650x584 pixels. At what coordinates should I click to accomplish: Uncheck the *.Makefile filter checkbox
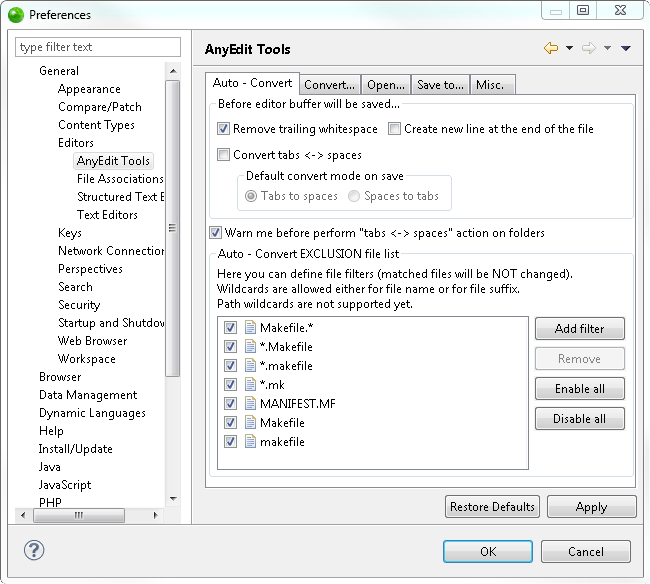pyautogui.click(x=230, y=347)
